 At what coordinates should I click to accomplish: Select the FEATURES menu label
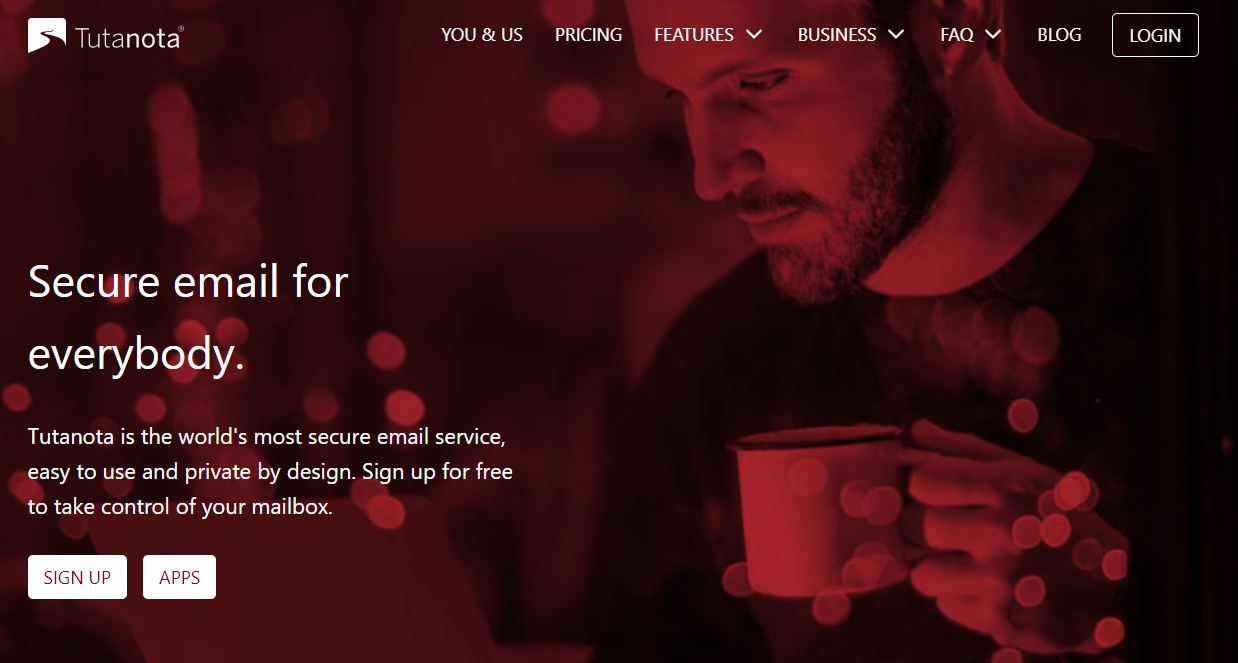[694, 35]
